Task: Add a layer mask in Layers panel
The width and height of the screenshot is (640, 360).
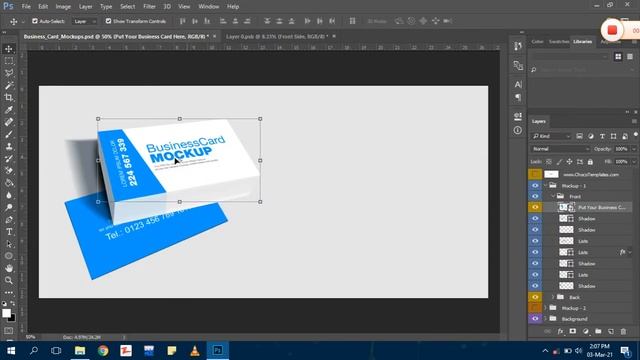Action: coord(573,331)
